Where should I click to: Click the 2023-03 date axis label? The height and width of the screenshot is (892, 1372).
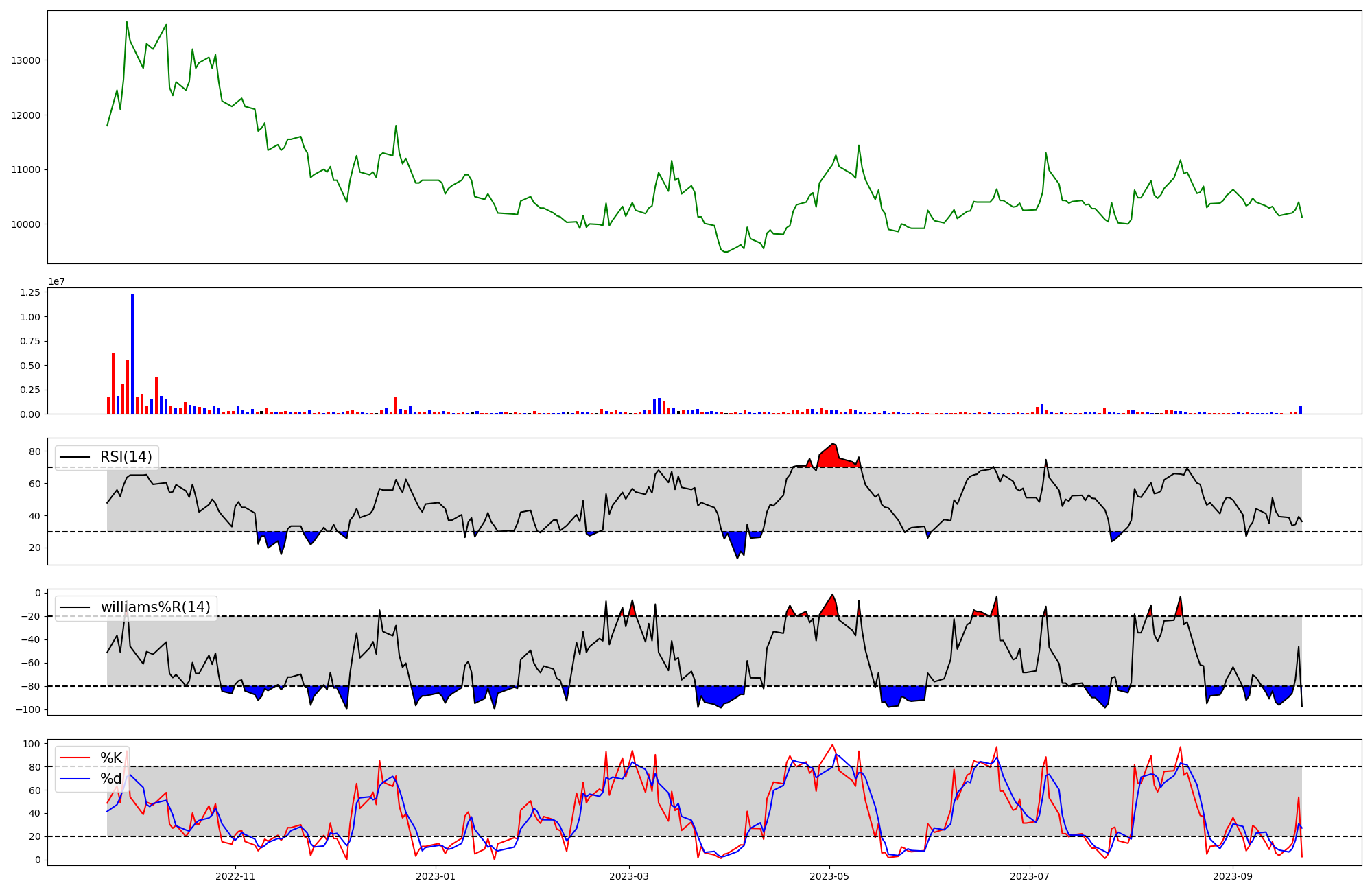[629, 876]
